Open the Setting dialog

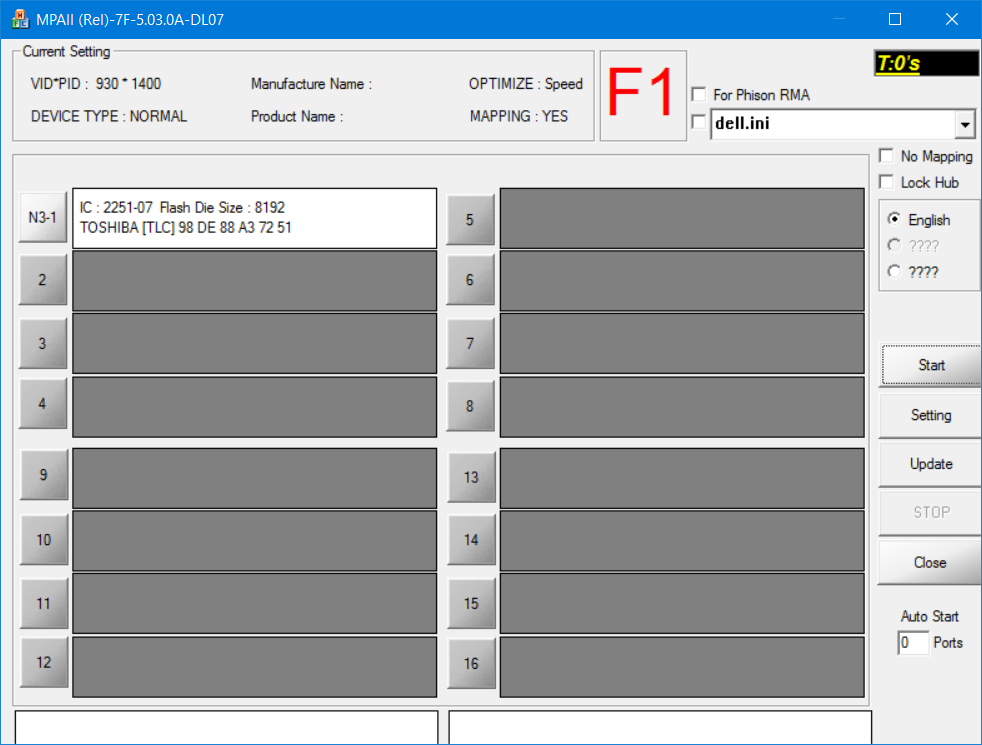point(931,415)
